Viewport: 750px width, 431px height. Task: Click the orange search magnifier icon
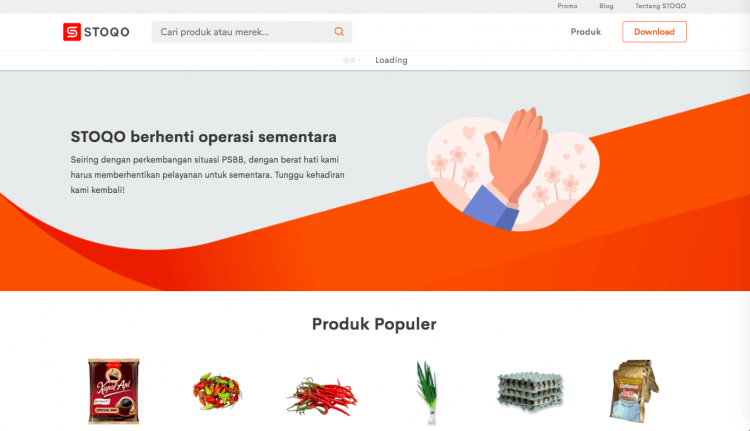339,32
